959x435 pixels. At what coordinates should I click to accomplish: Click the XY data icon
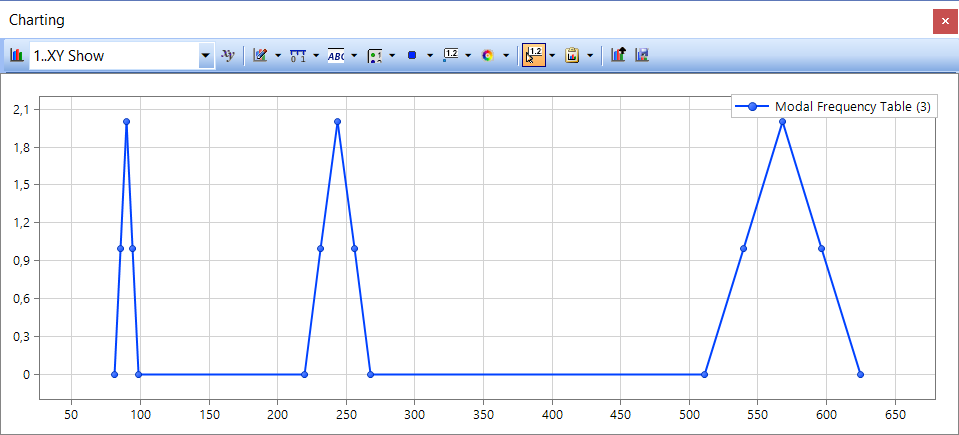tap(228, 55)
